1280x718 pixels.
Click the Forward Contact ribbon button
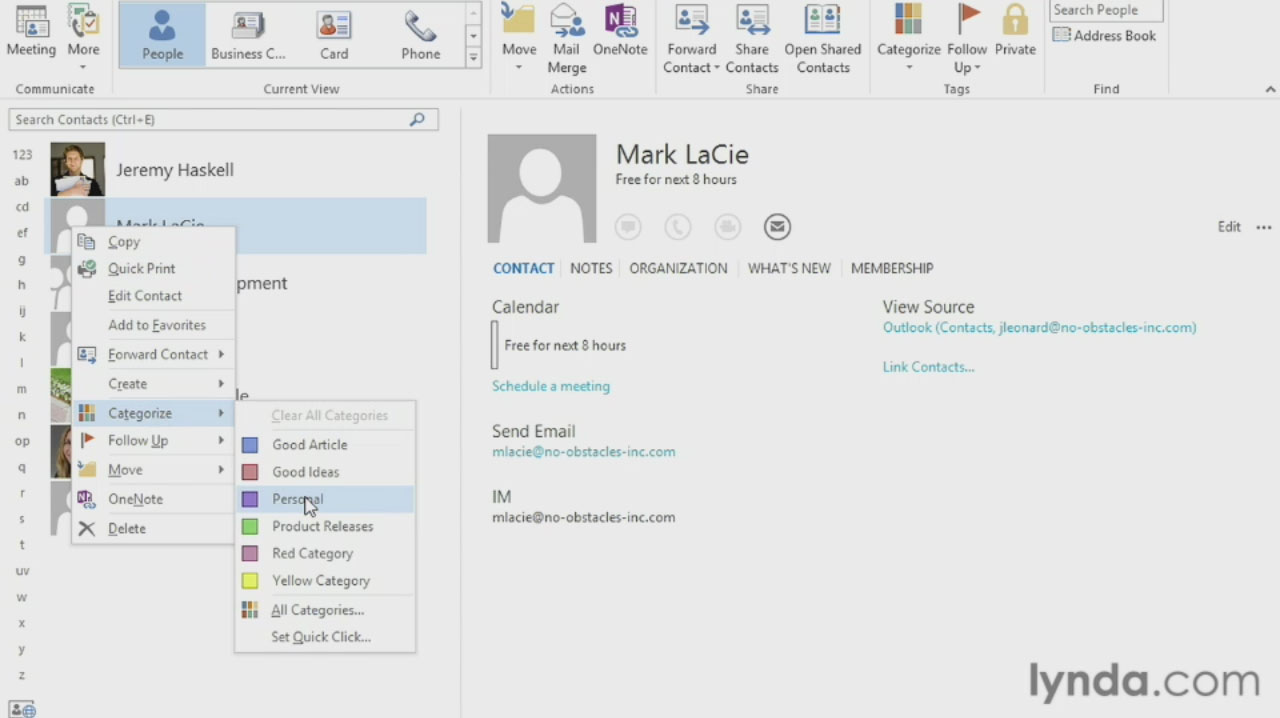click(x=691, y=39)
